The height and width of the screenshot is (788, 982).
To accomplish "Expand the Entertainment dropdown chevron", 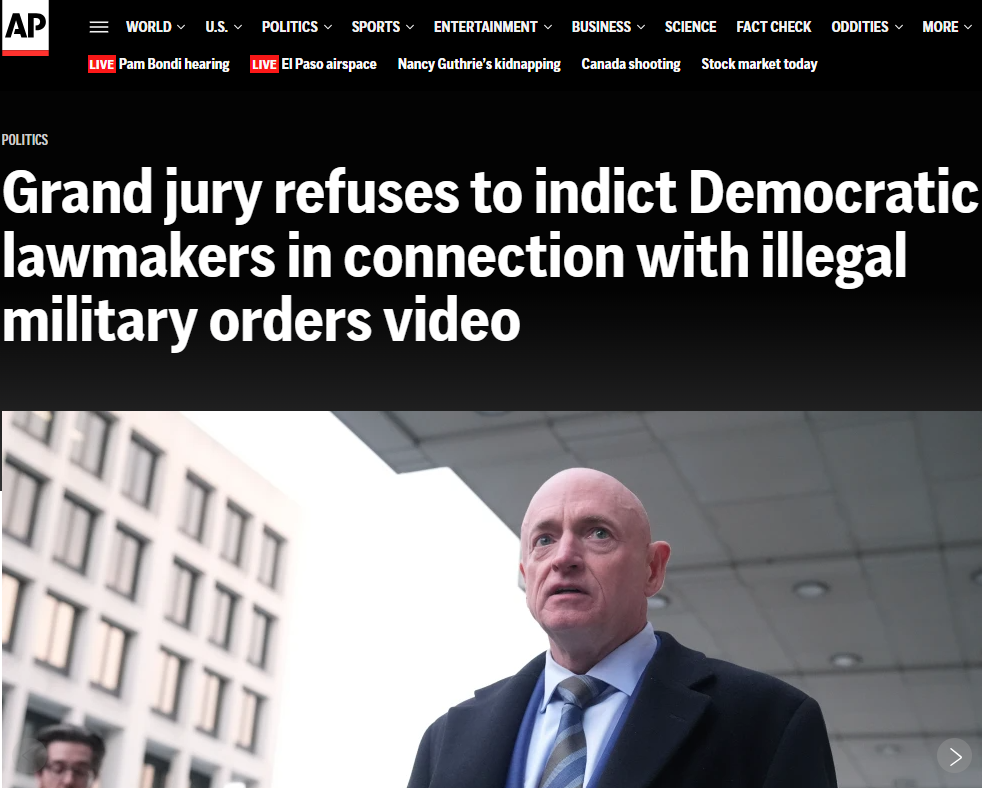I will tap(548, 27).
